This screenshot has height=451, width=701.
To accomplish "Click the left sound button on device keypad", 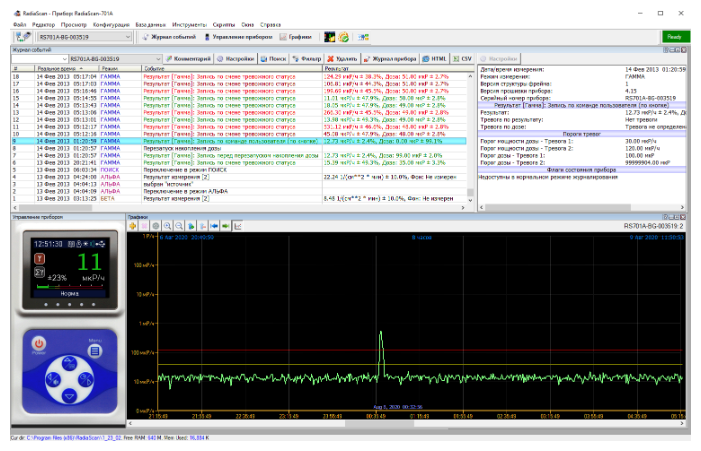I will 53,380.
